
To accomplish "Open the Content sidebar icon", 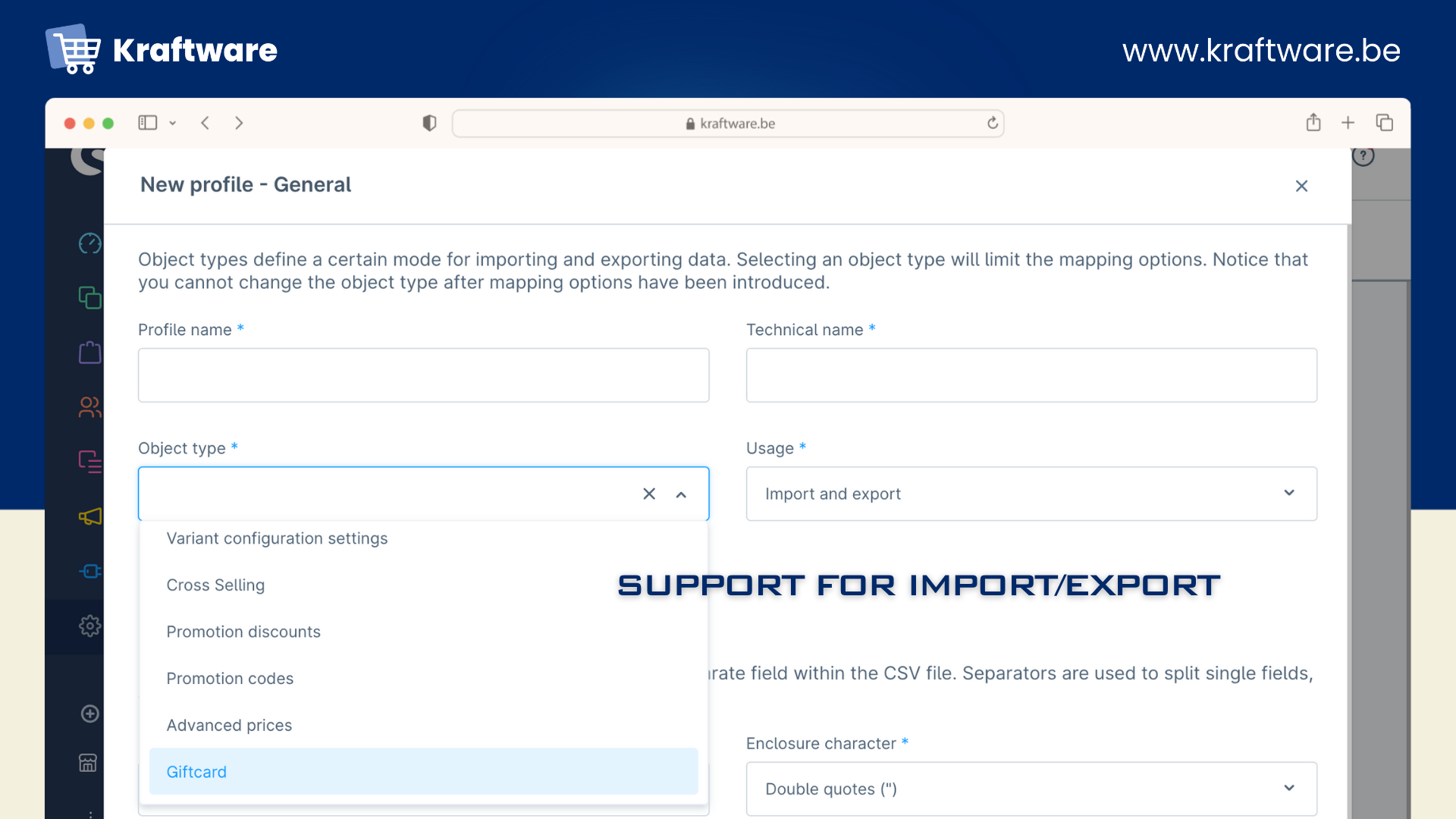I will click(x=89, y=462).
